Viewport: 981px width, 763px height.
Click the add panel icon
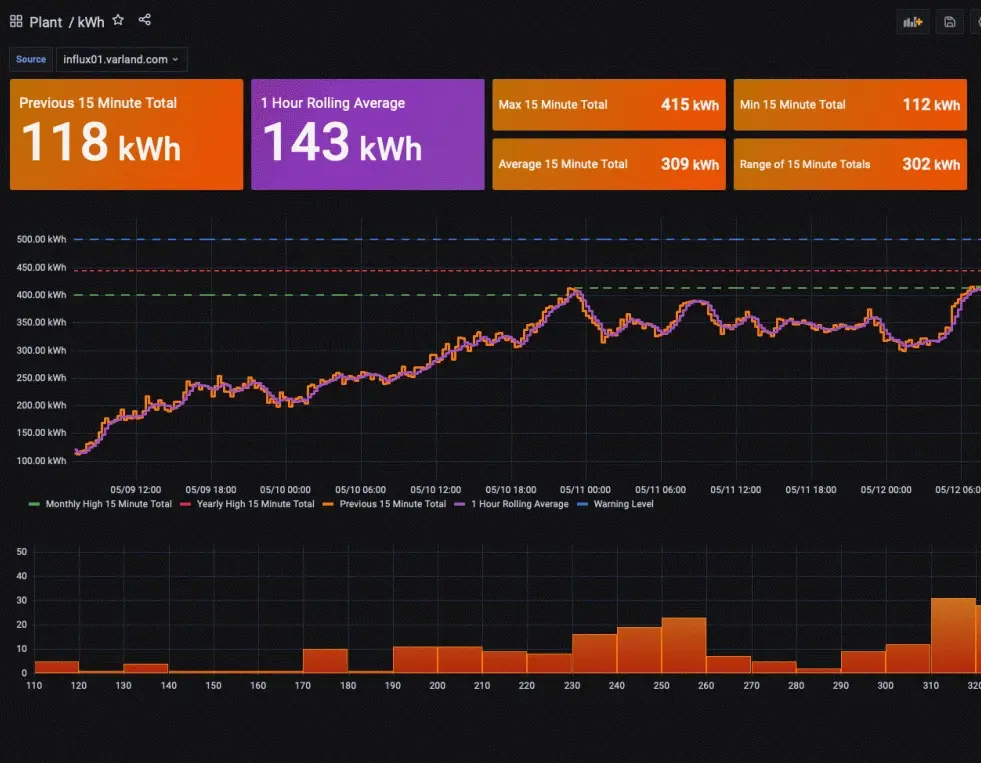pyautogui.click(x=911, y=21)
